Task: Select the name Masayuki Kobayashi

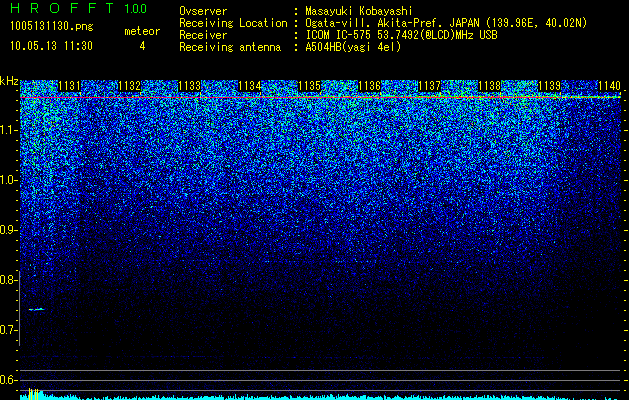Action: coord(359,11)
